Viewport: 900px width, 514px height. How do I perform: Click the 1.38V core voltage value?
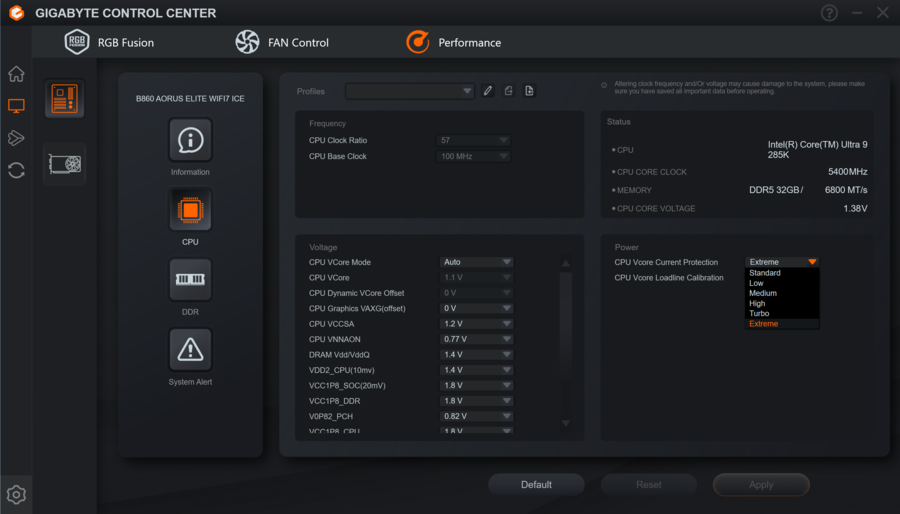855,208
